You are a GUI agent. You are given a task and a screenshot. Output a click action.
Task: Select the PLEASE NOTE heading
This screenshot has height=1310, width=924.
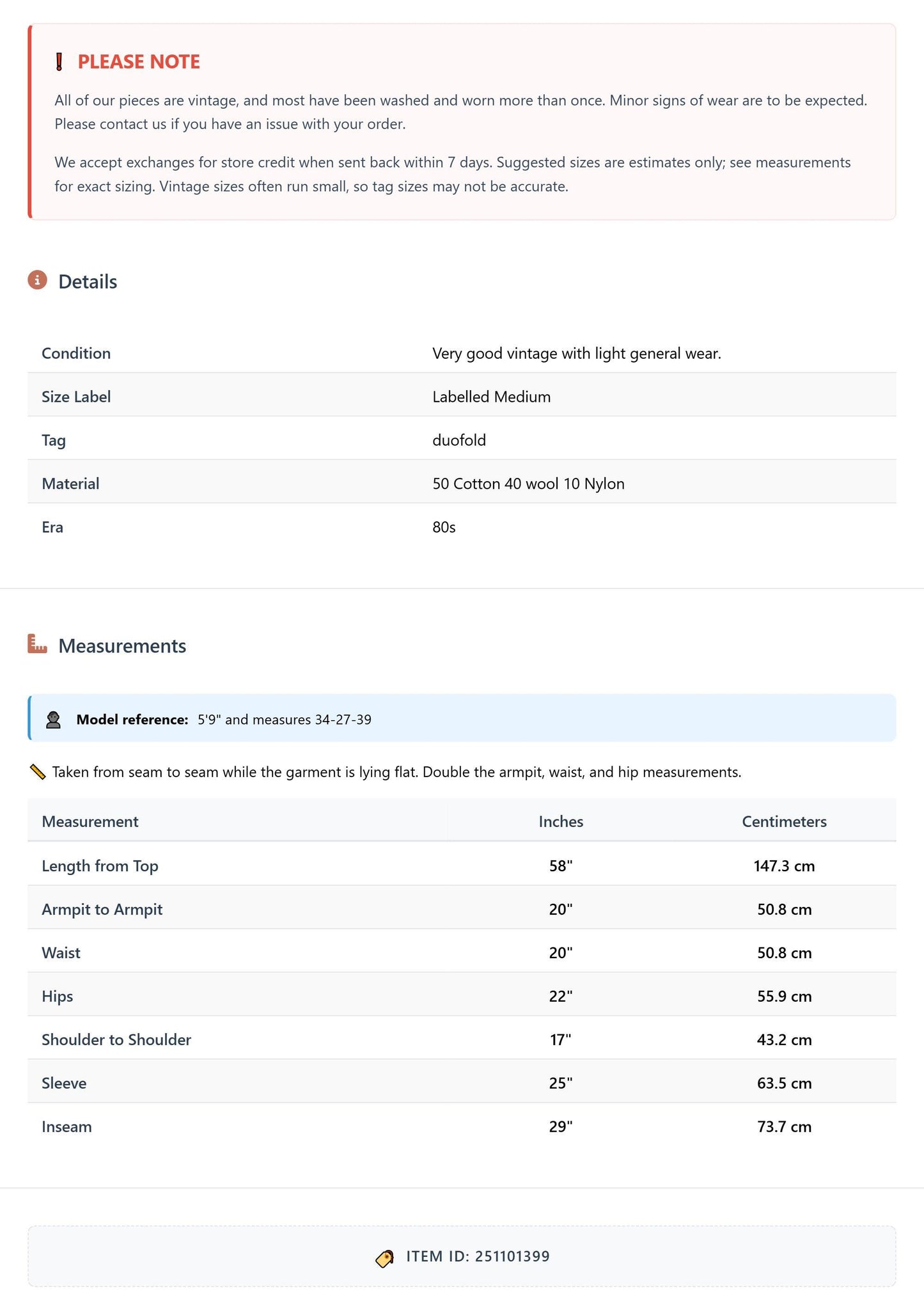(x=139, y=62)
